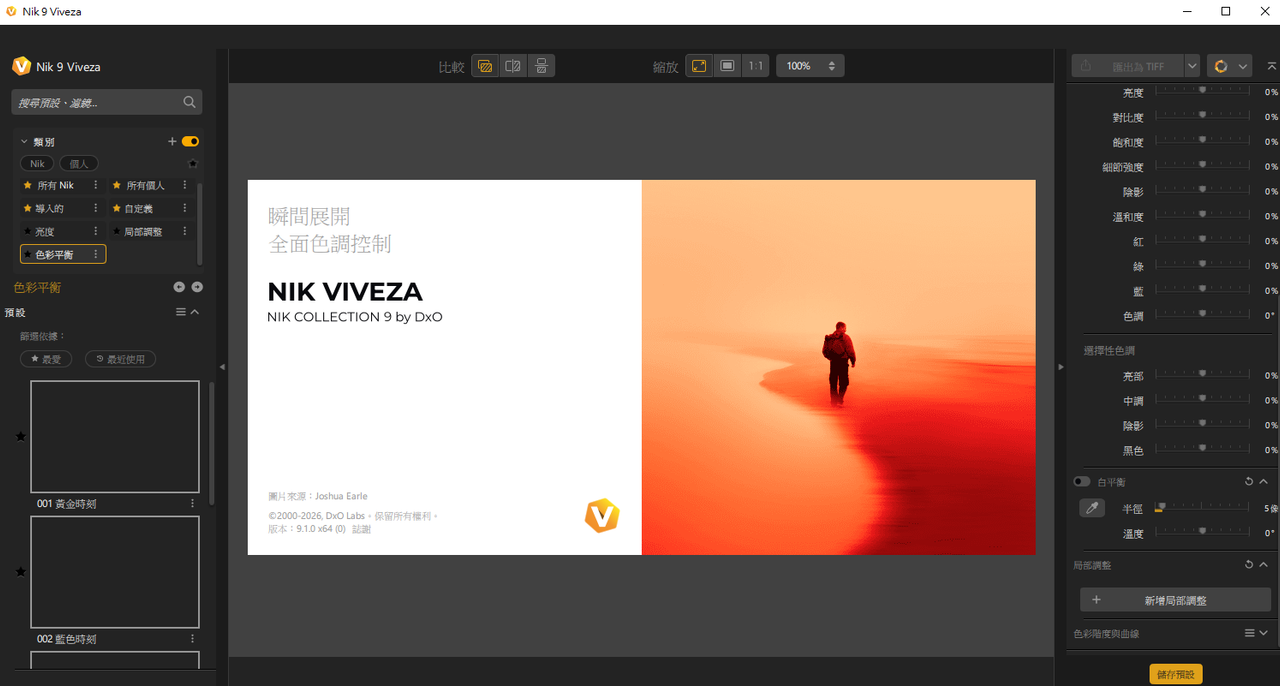Choose the 所有個人 category
This screenshot has height=686, width=1280.
pos(145,185)
